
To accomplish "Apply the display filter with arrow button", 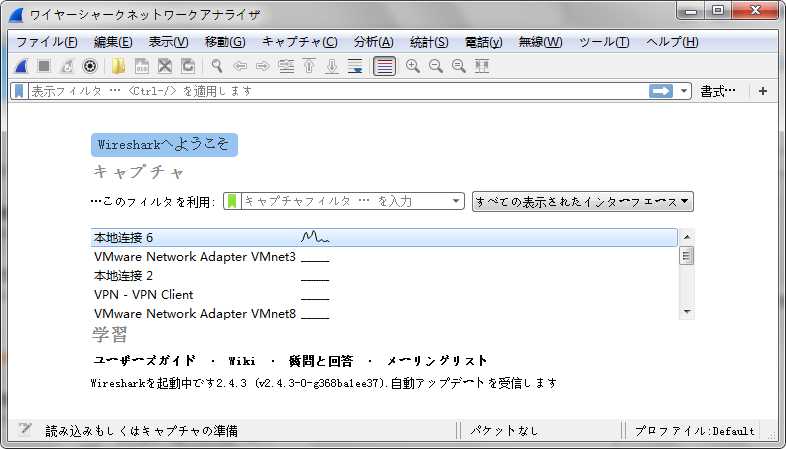I will pyautogui.click(x=661, y=91).
